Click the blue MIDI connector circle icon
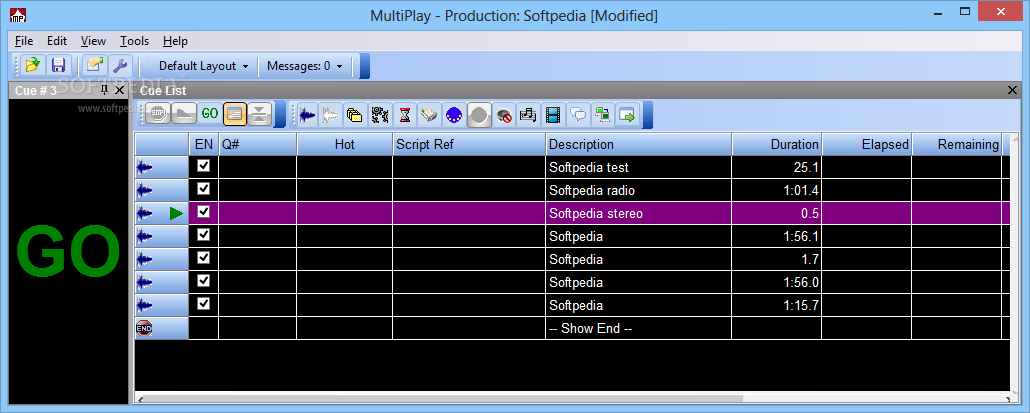 (x=454, y=115)
